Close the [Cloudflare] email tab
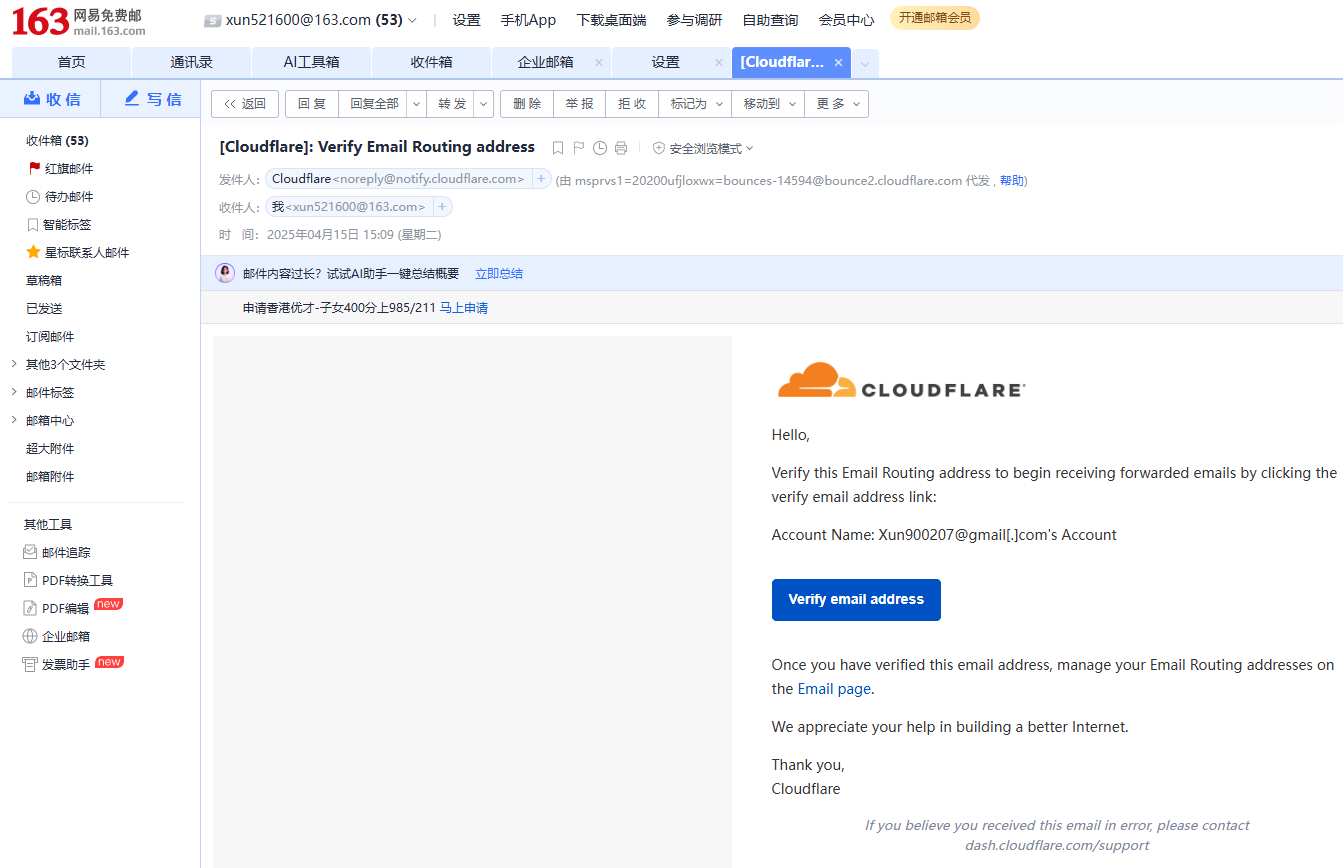Image resolution: width=1343 pixels, height=868 pixels. pos(838,62)
